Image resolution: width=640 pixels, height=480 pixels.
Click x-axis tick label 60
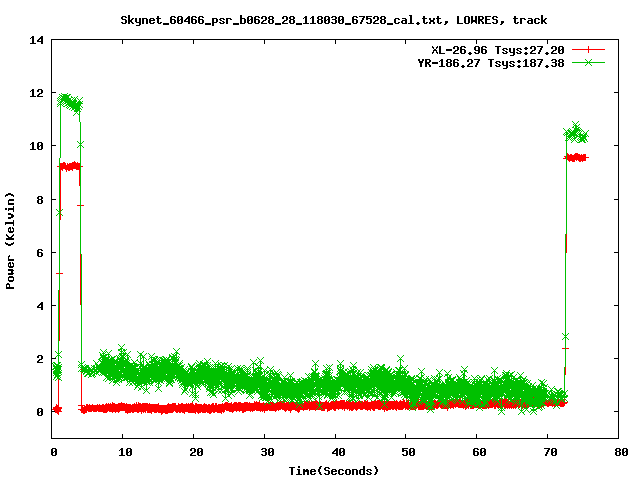(x=480, y=452)
